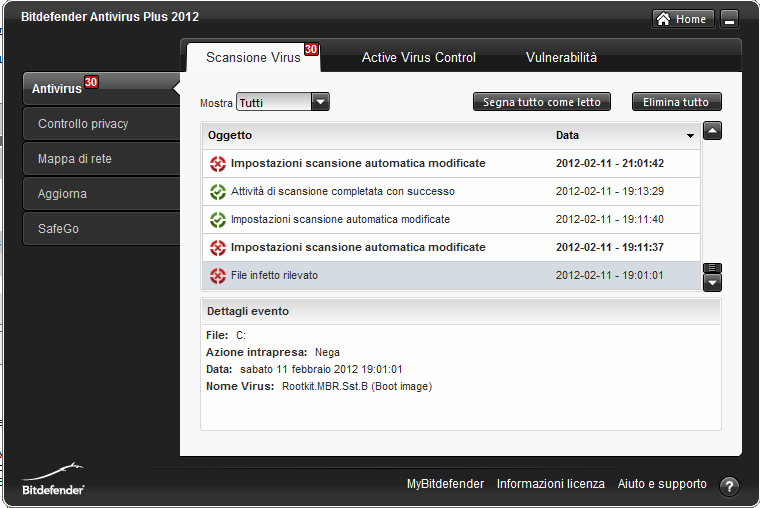Open Aiuto e supporto link
This screenshot has width=760, height=508.
[x=662, y=484]
